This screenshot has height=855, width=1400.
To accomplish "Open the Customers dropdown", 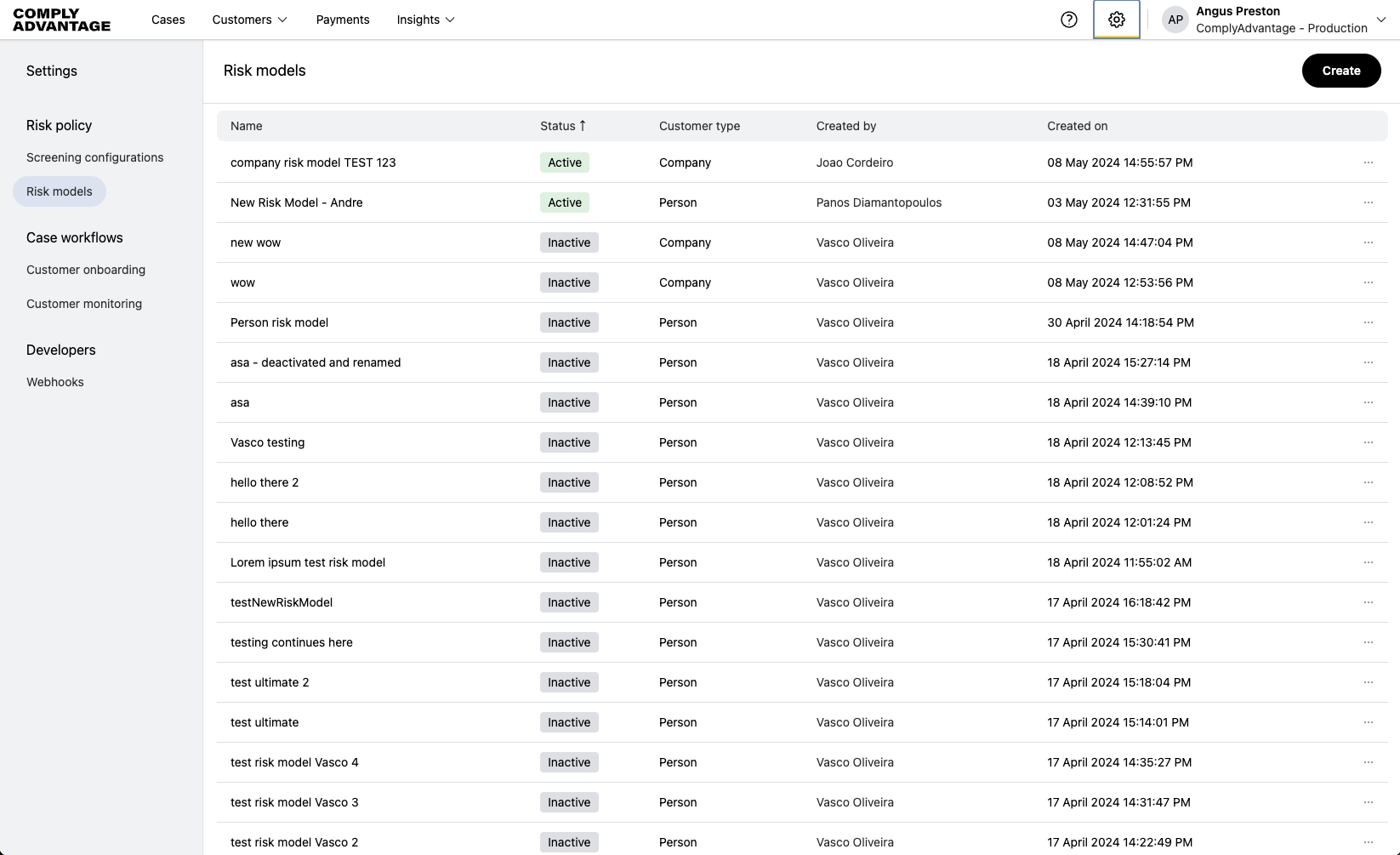I will coord(248,20).
